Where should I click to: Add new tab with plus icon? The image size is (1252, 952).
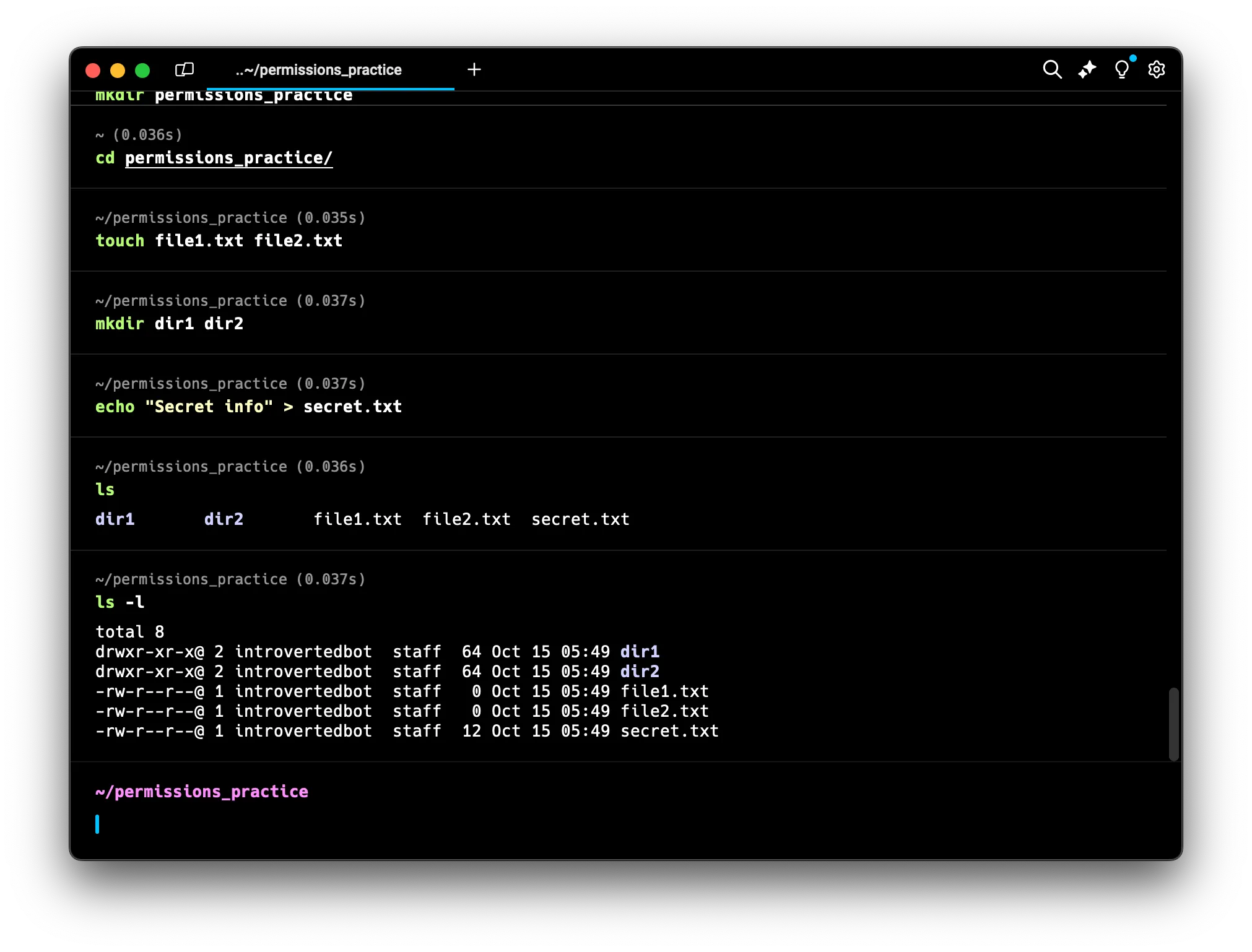pos(474,69)
